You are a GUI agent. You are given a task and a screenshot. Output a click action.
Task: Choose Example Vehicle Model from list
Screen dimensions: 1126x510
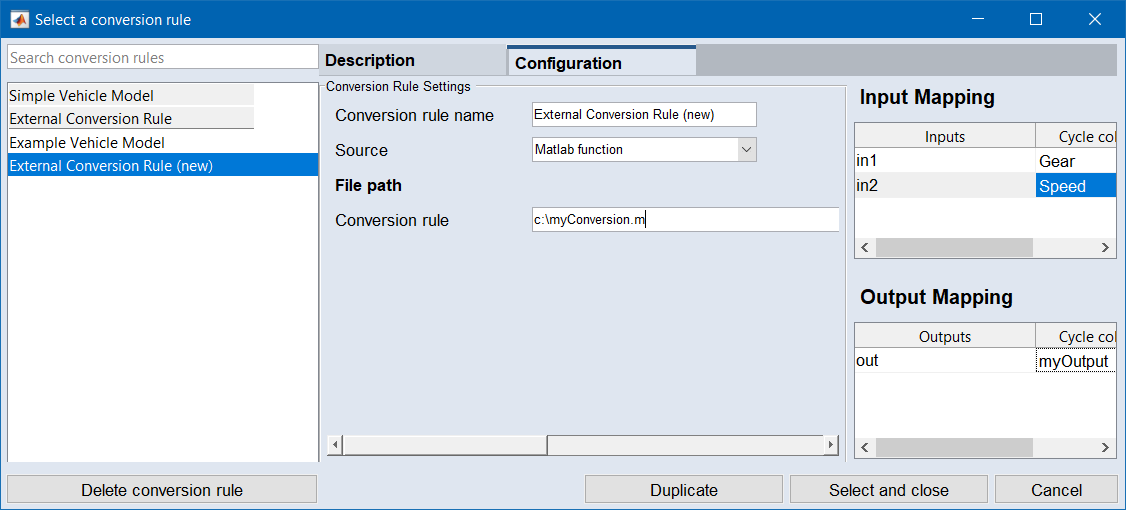tap(87, 143)
